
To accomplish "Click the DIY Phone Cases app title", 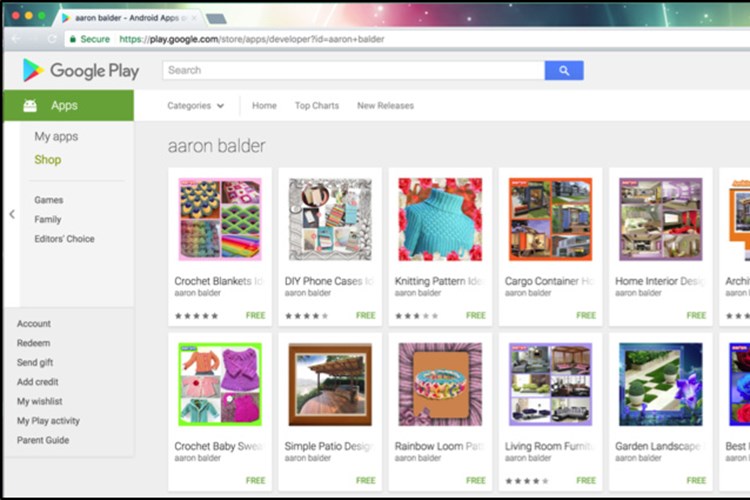I will click(329, 281).
